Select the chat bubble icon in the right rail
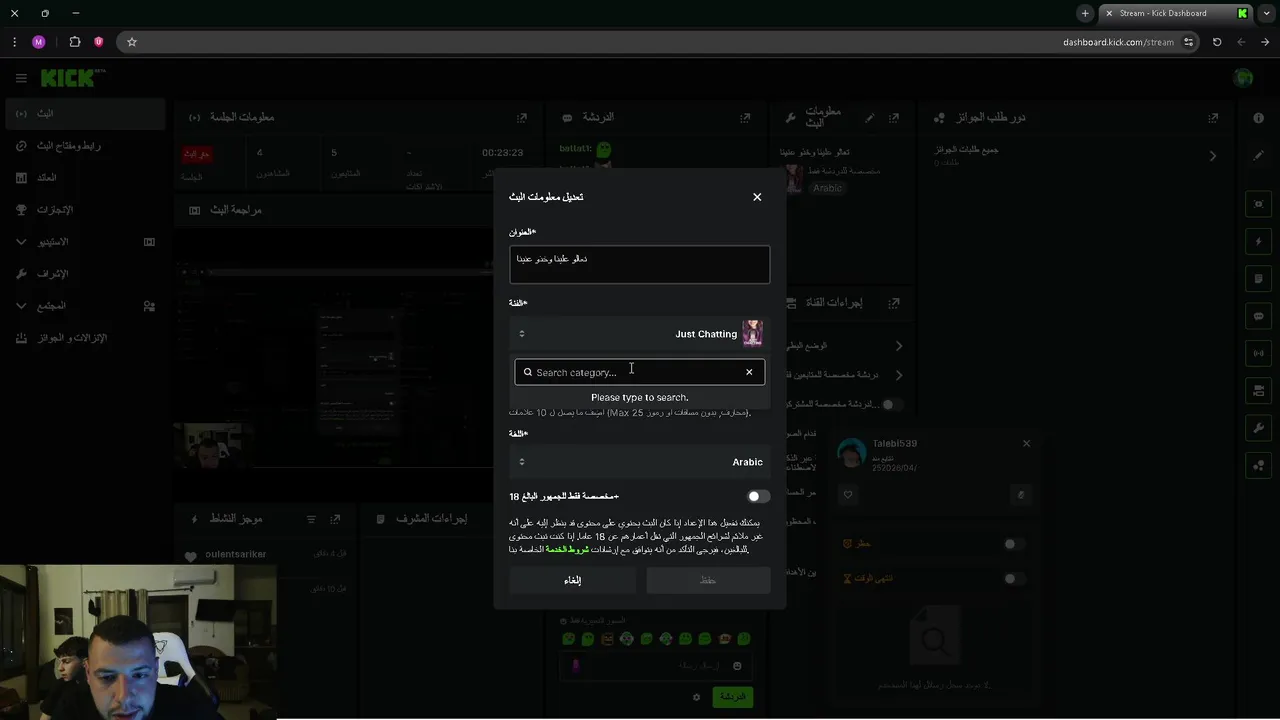 click(x=1258, y=316)
